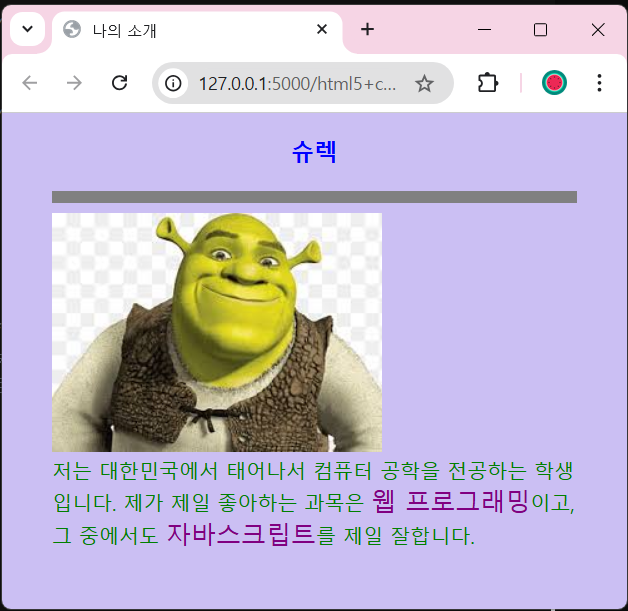The width and height of the screenshot is (628, 611).
Task: Close the browser window
Action: coord(598,30)
